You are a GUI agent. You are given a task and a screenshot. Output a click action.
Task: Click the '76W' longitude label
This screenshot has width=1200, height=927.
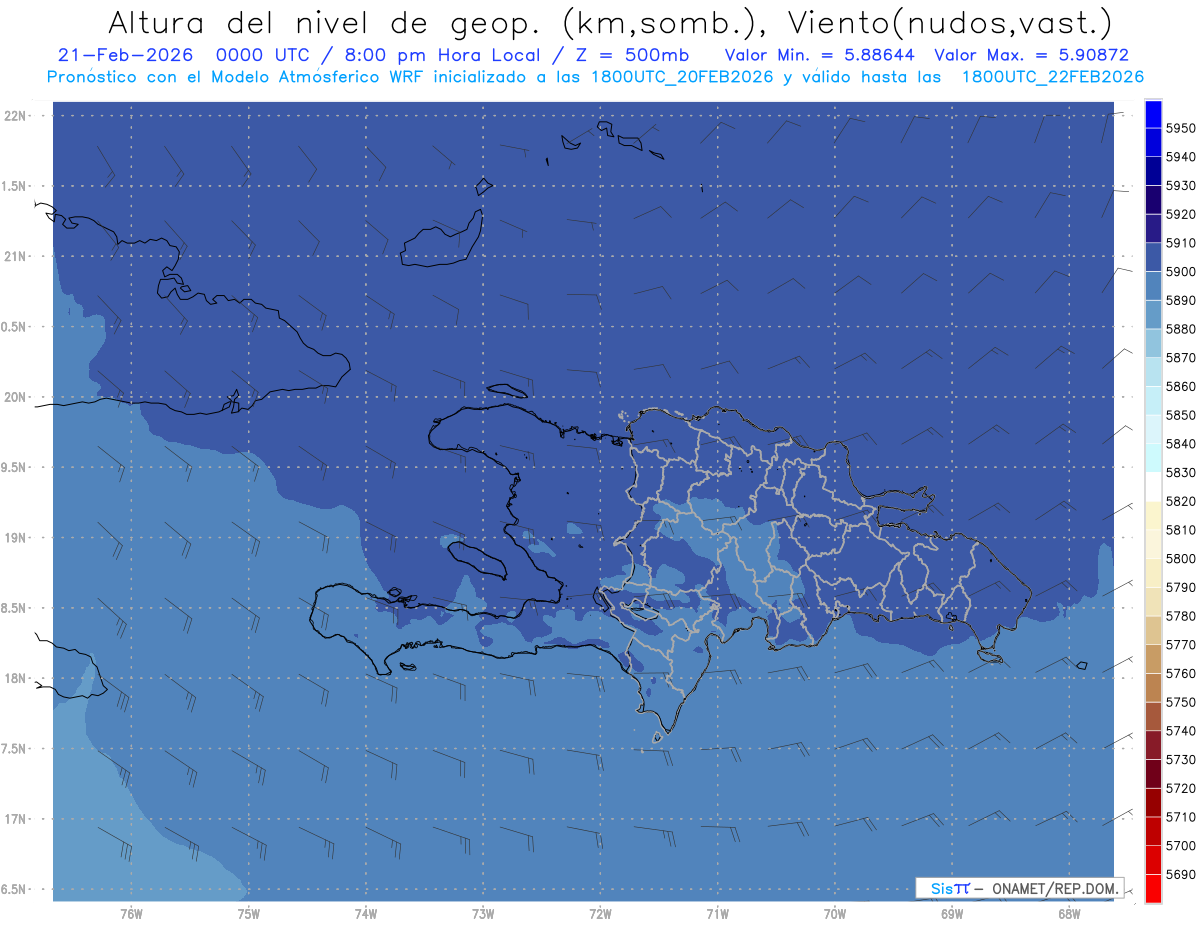131,913
